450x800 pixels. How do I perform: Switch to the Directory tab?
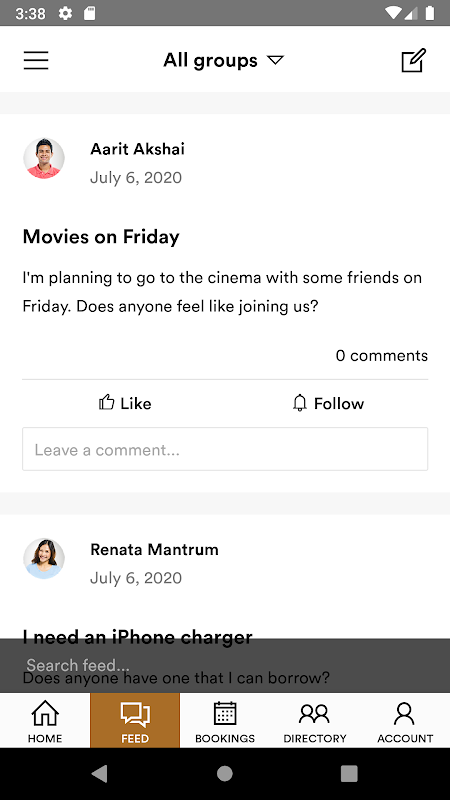click(315, 720)
